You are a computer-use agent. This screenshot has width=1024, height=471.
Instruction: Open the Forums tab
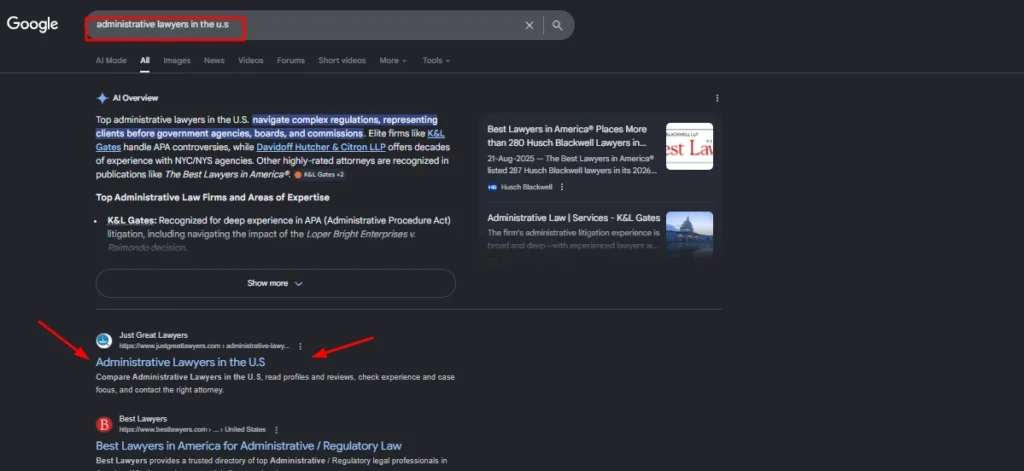point(291,60)
